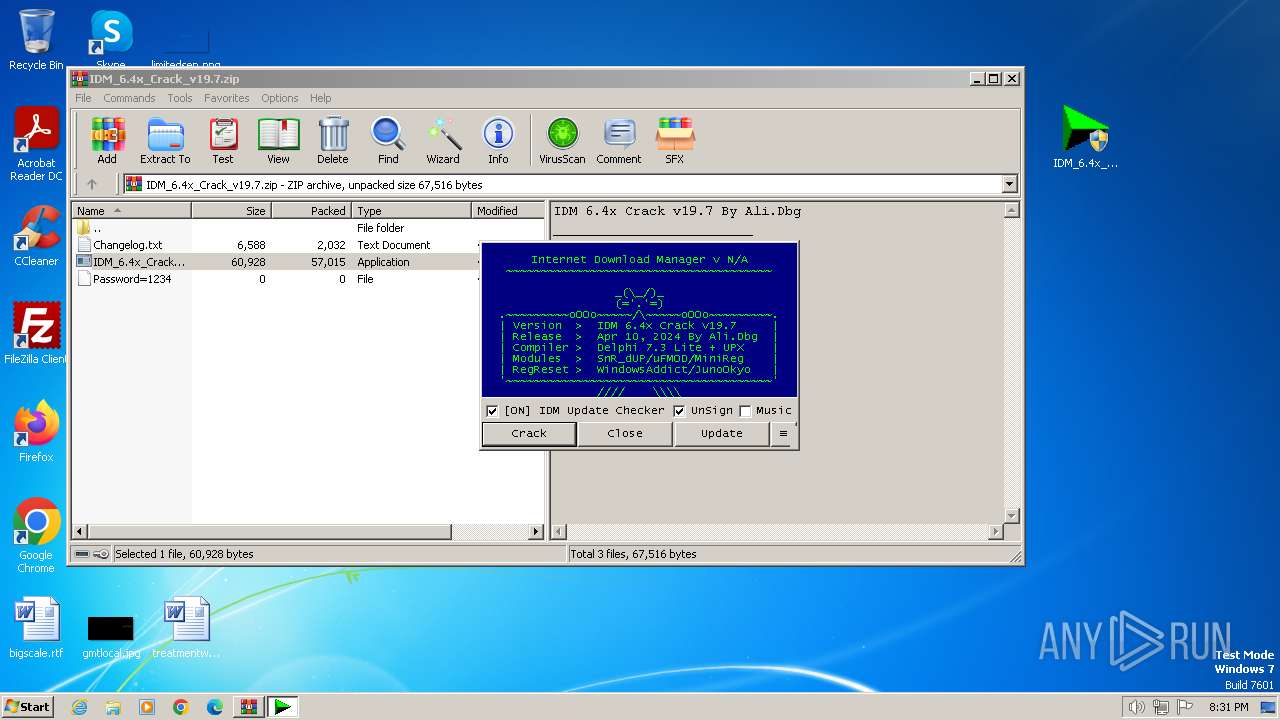Select bigscale.rtf desktop file
The image size is (1280, 720).
click(x=36, y=628)
